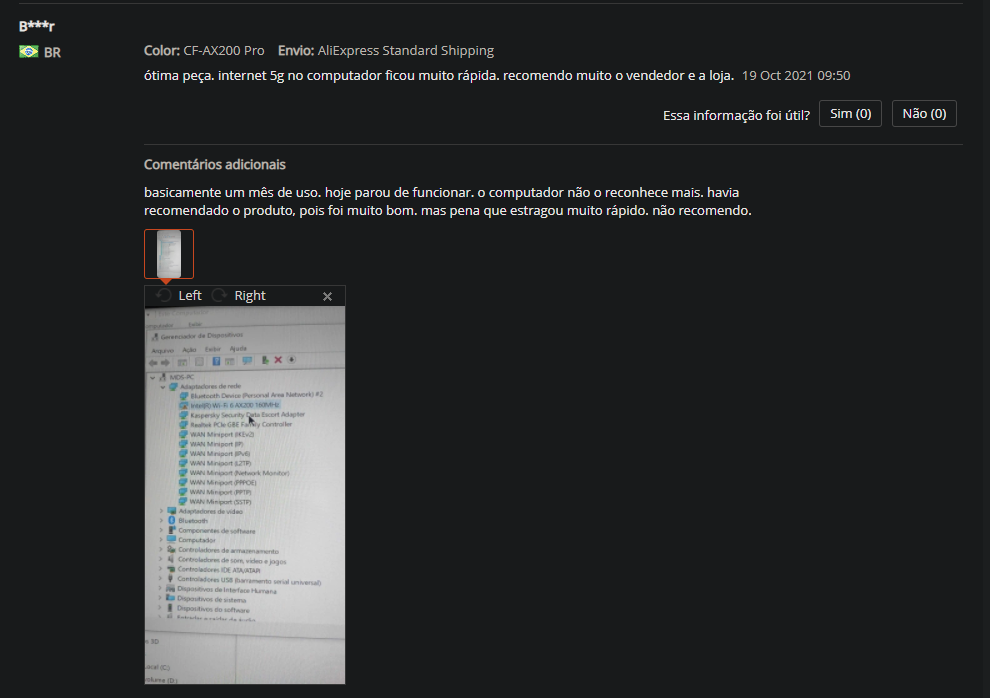Click additional comment starting 'basicamente um mês'
Screen dimensions: 990x698
tap(448, 201)
